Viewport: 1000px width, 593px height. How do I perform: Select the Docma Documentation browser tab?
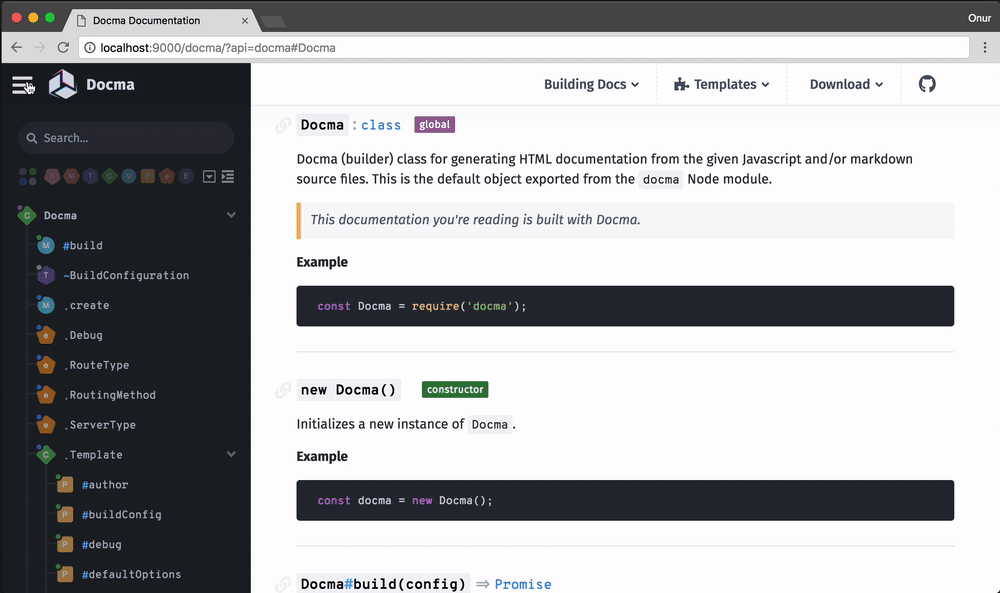click(161, 20)
